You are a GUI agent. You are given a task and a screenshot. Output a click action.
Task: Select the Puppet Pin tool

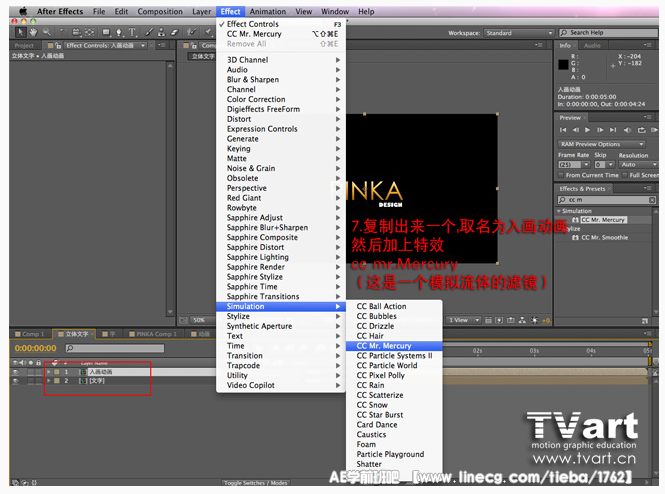(208, 32)
